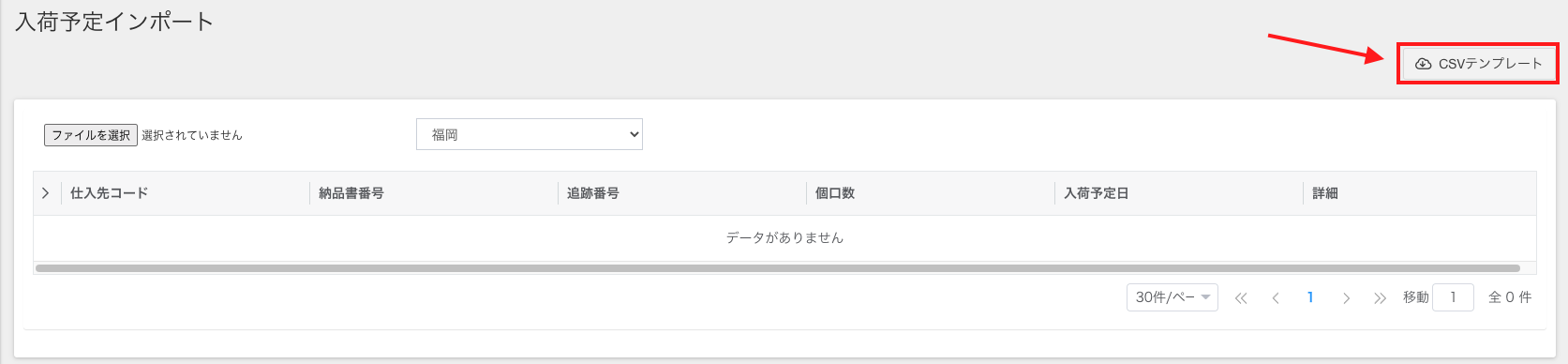Viewport: 1568px width, 364px height.
Task: Click the horizontal table scrollbar
Action: 778,268
